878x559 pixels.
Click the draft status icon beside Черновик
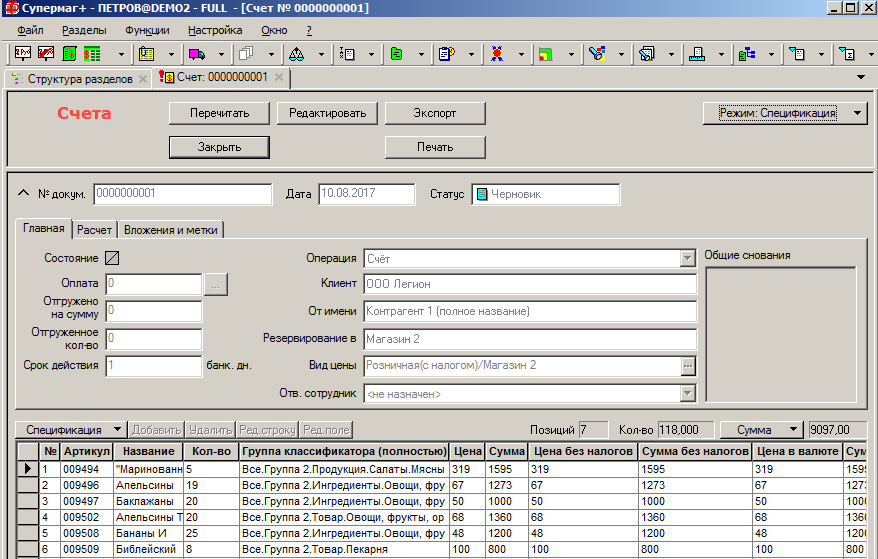482,194
